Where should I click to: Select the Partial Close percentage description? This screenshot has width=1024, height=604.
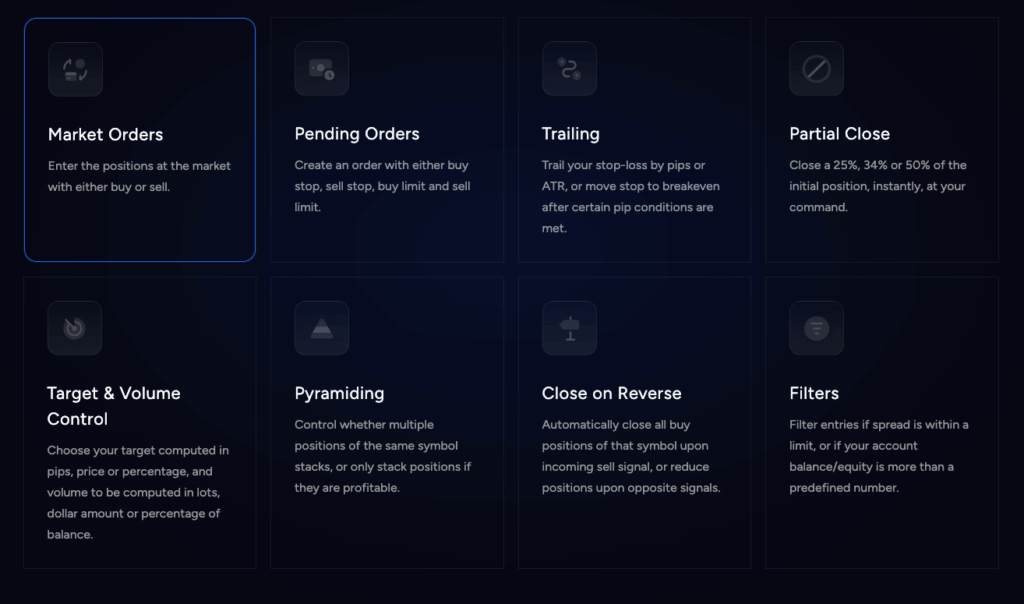pyautogui.click(x=878, y=186)
